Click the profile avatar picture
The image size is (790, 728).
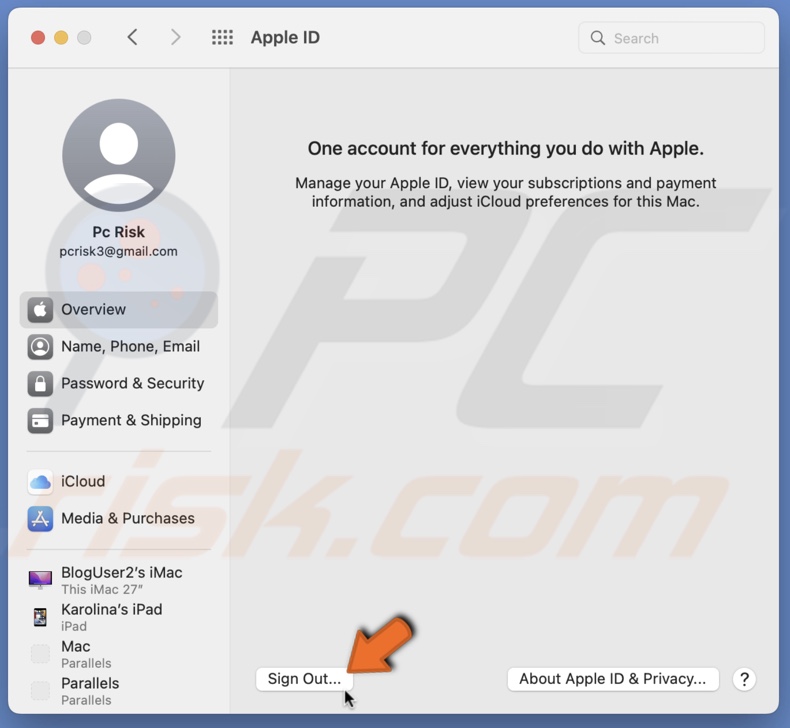click(119, 155)
